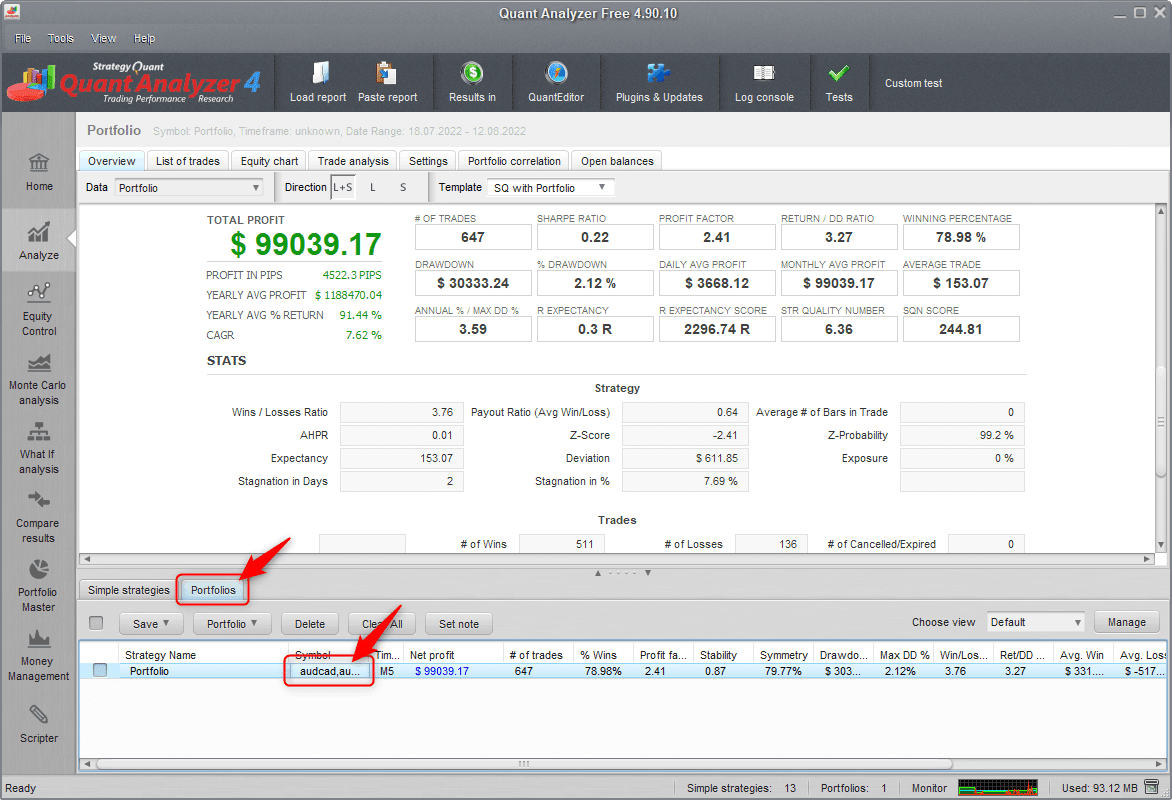The height and width of the screenshot is (800, 1172).
Task: Open the Choose view Default dropdown
Action: 1035,622
